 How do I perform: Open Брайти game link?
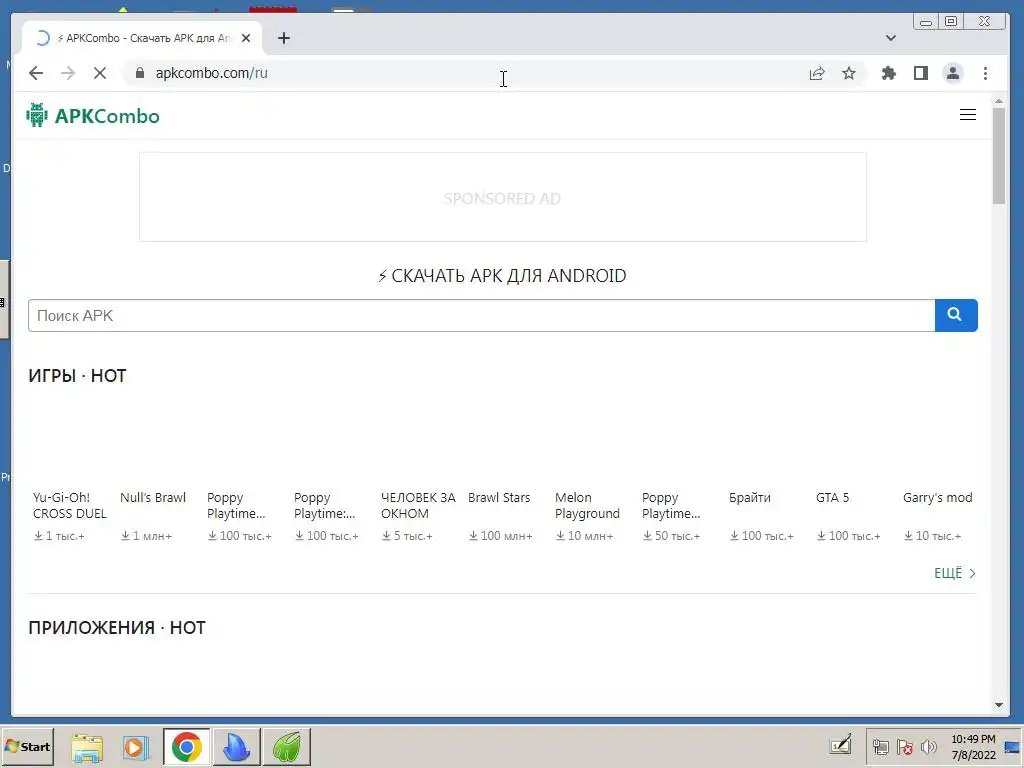750,498
